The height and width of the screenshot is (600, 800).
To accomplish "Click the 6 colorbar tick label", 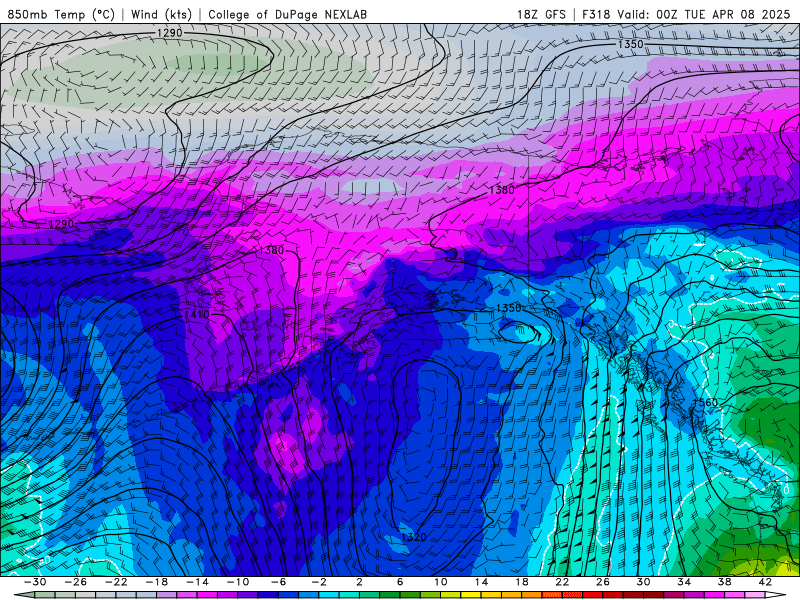I will [400, 582].
